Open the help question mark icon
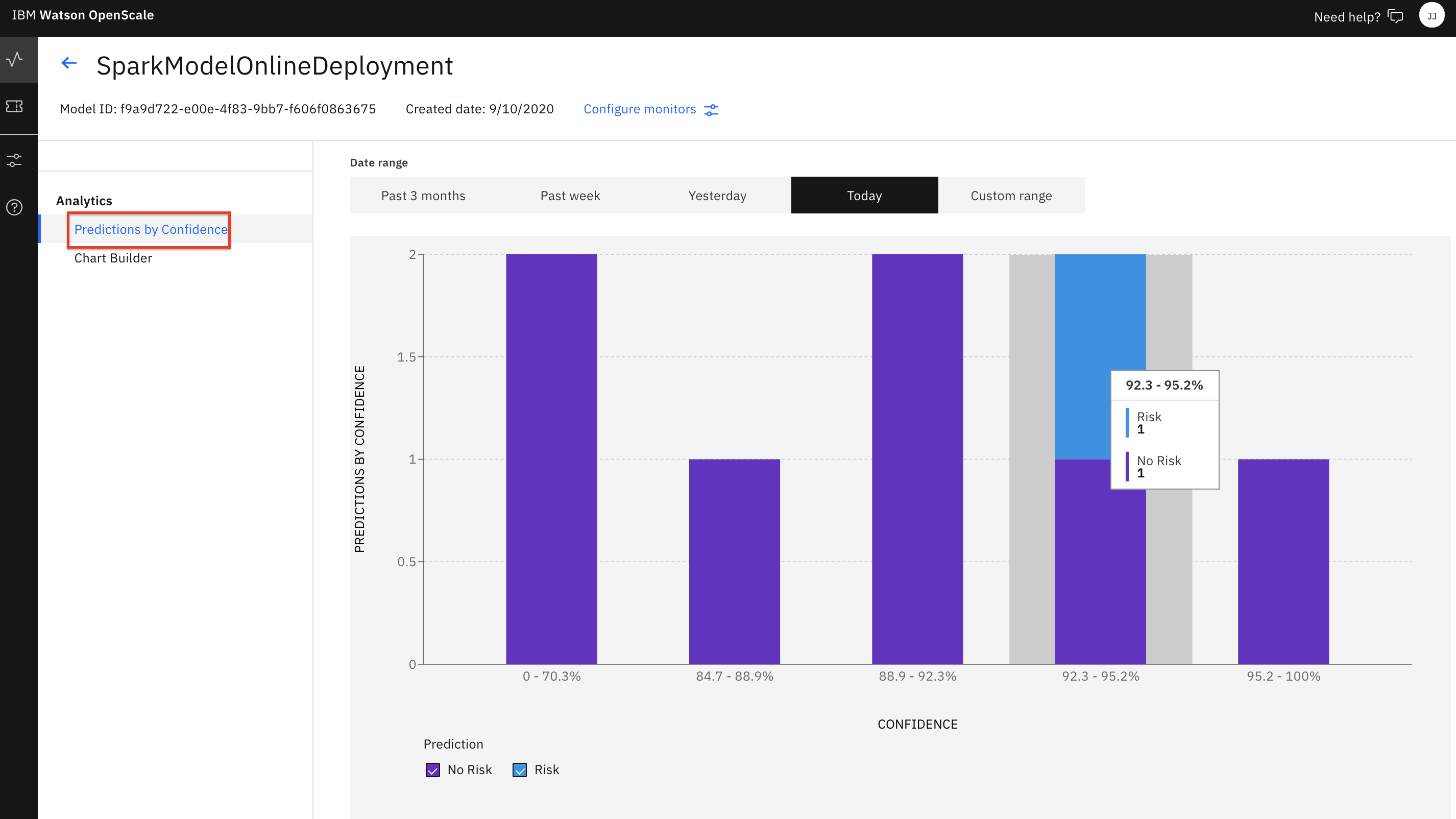Viewport: 1456px width, 819px height. point(15,207)
